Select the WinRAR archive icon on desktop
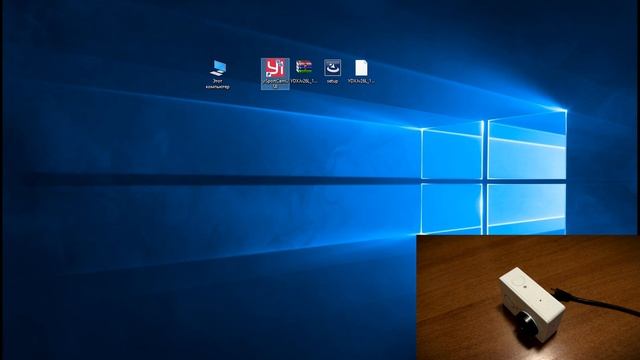The width and height of the screenshot is (640, 360). (x=304, y=71)
